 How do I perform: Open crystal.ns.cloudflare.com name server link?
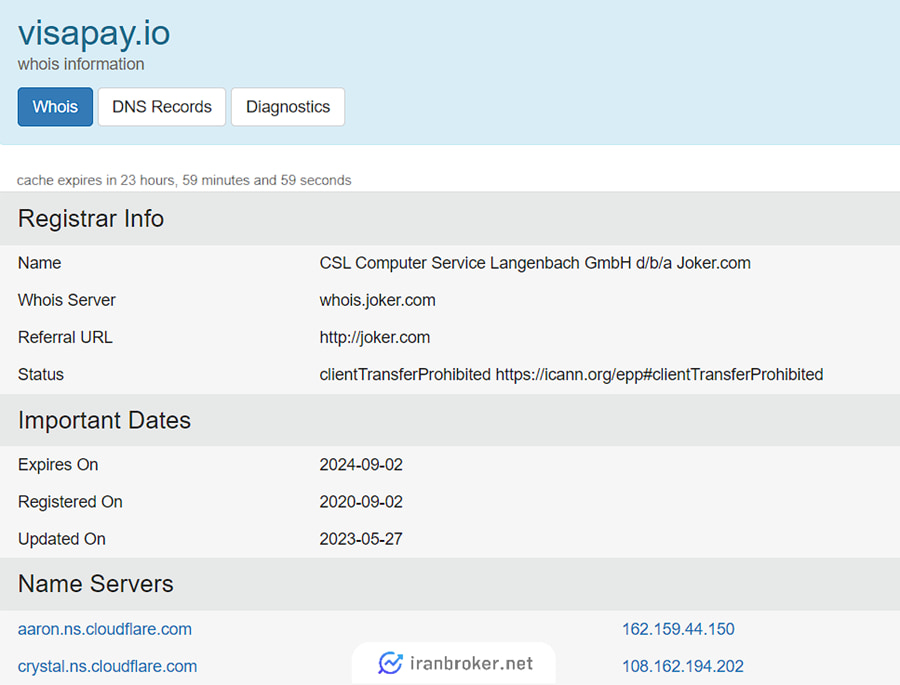pos(107,666)
